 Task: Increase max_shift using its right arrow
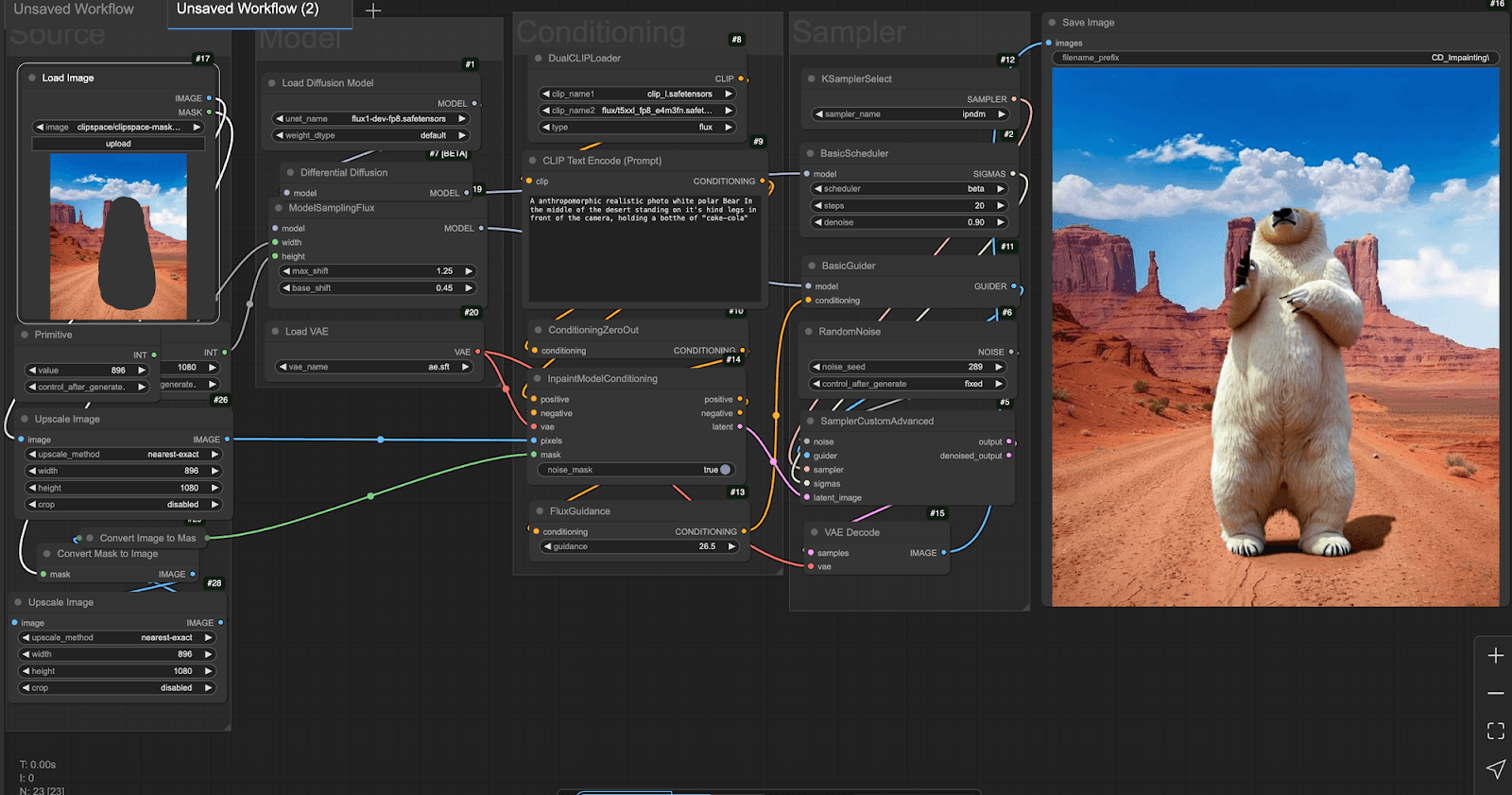(x=469, y=271)
